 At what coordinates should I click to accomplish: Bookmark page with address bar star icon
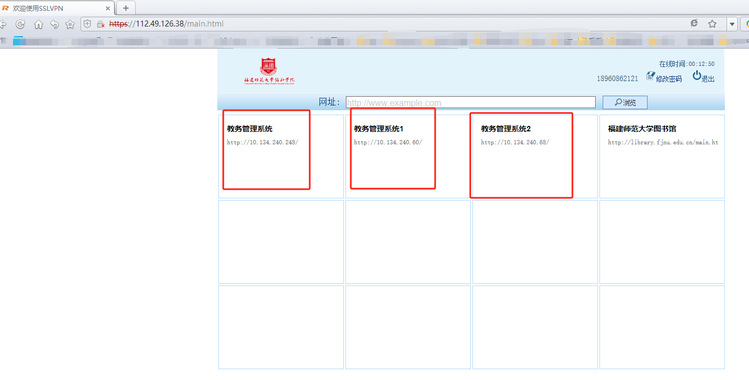point(712,24)
